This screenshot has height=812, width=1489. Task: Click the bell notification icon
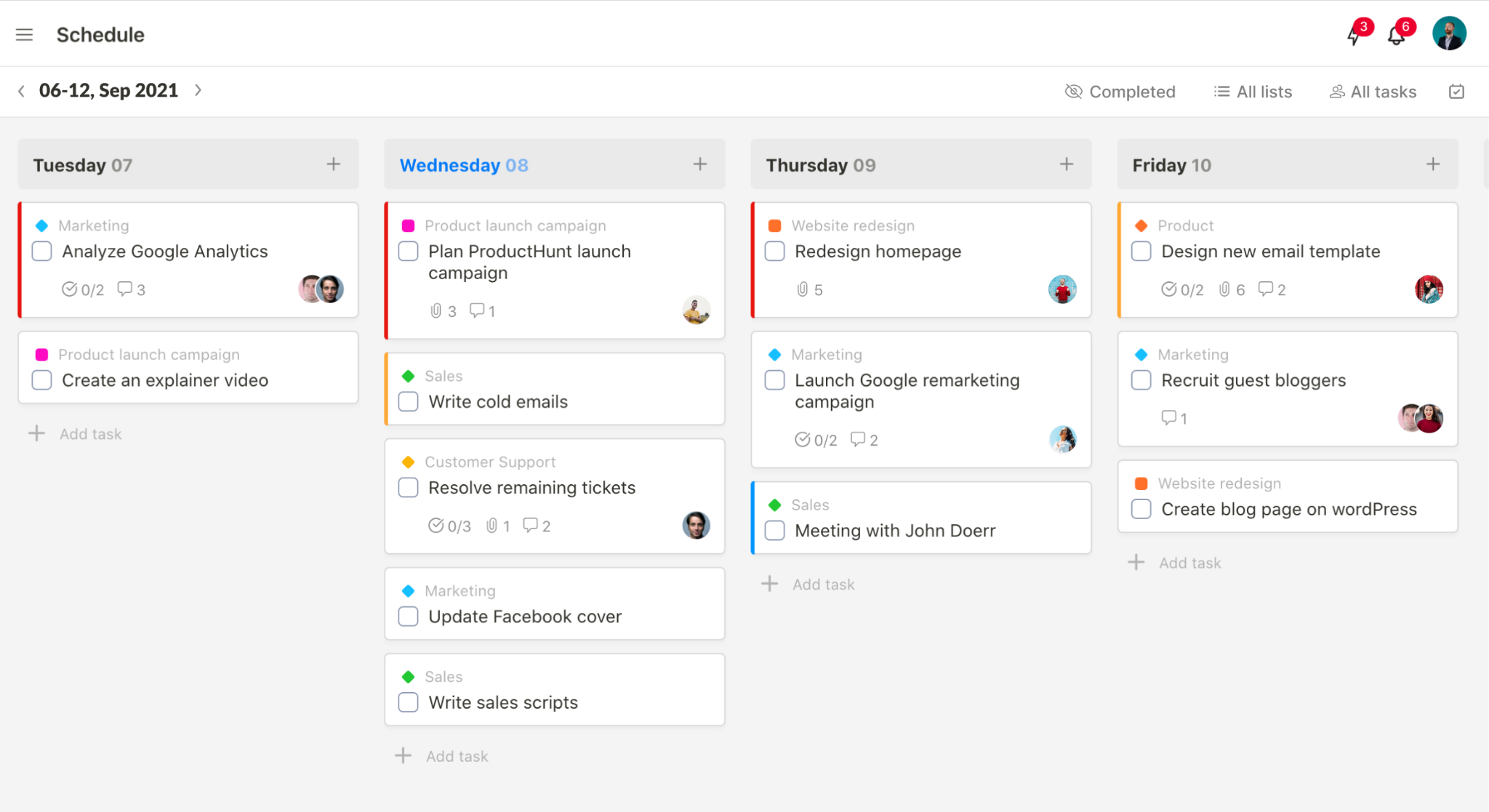point(1396,34)
